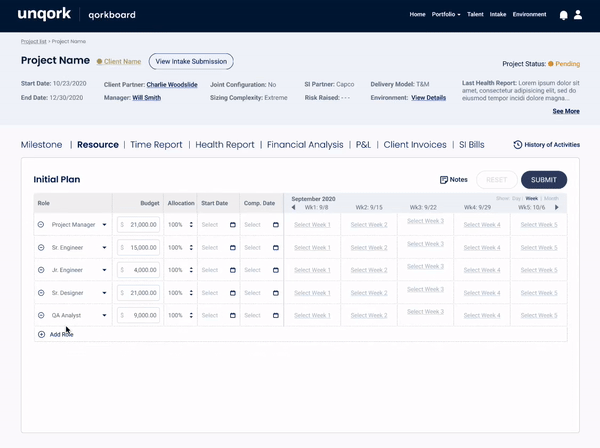Screen dimensions: 600x448
Task: Adjust Jr. Engineer allocation stepper
Action: pyautogui.click(x=191, y=270)
